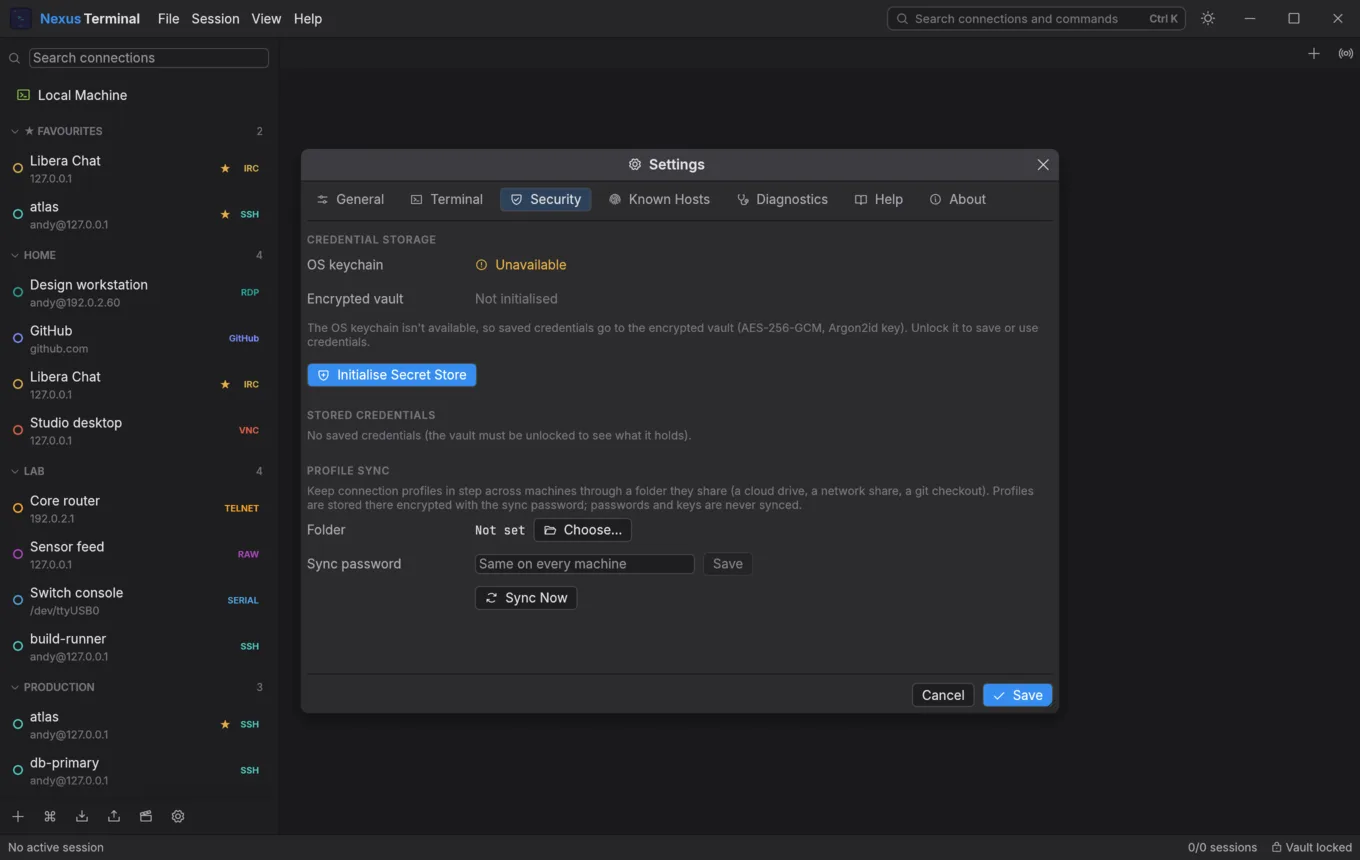
Task: Click the broadcast icon at top right
Action: 1346,54
